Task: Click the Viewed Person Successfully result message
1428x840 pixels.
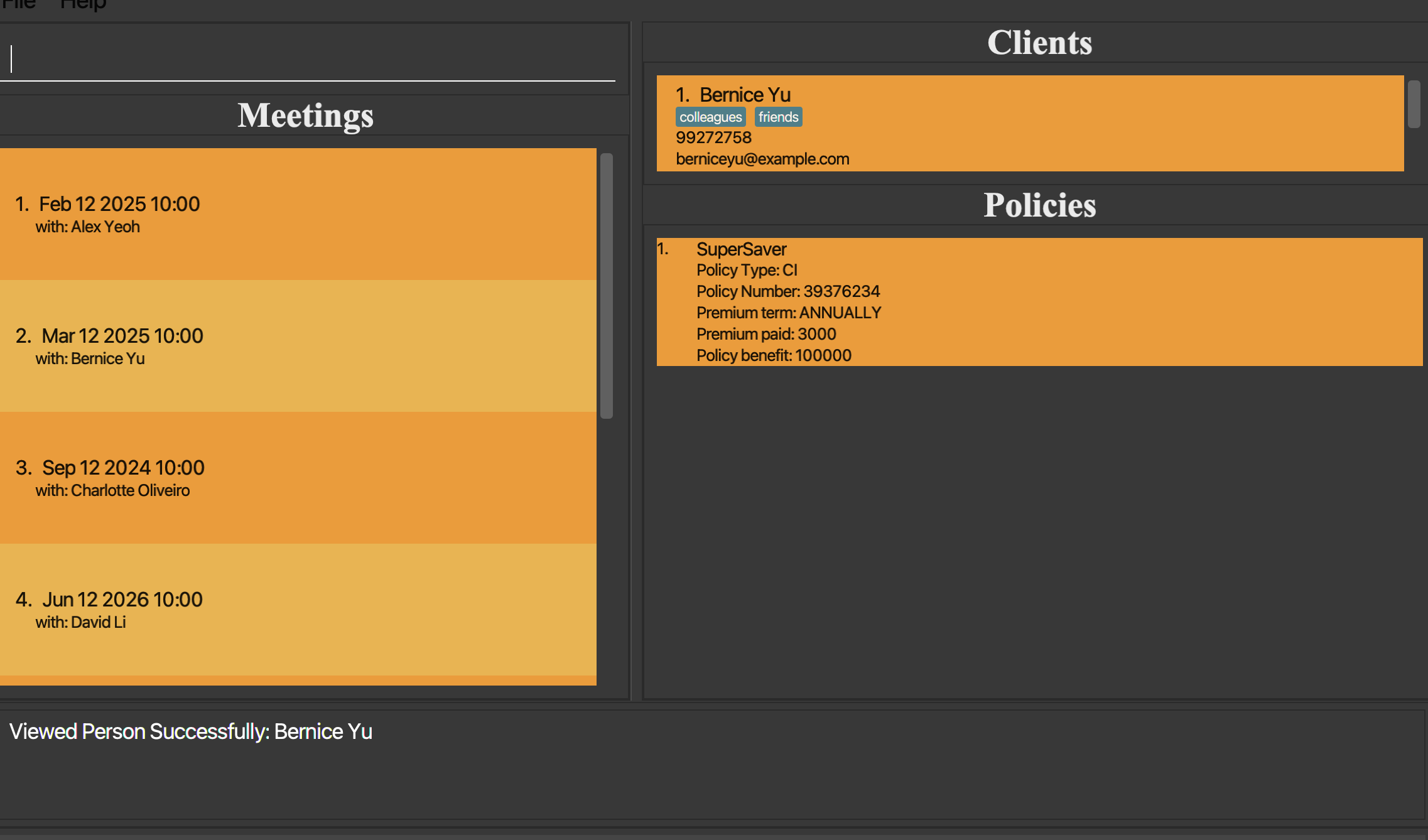Action: [191, 732]
